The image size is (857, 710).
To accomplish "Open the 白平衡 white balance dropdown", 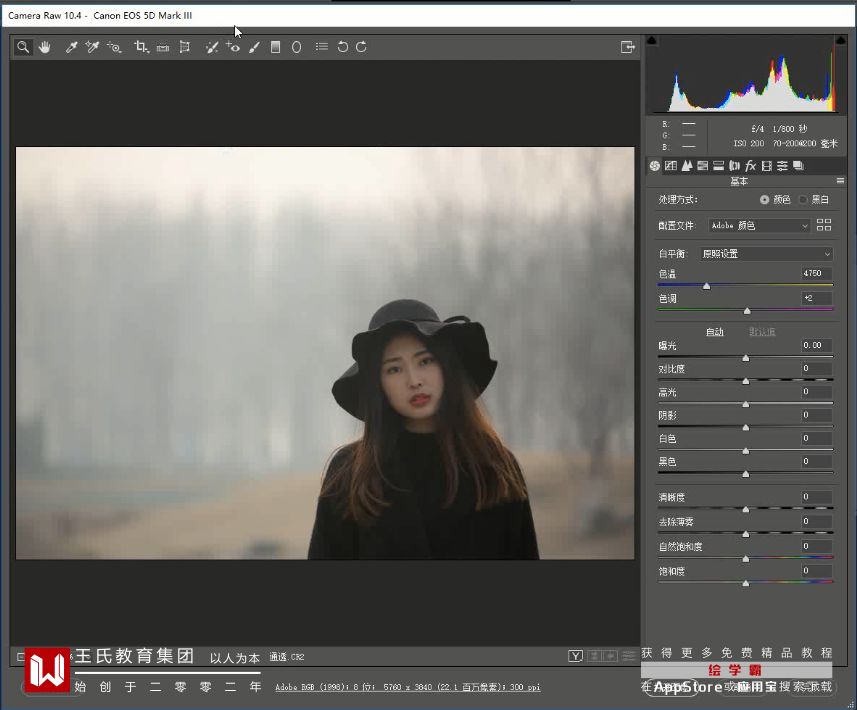I will pyautogui.click(x=766, y=254).
